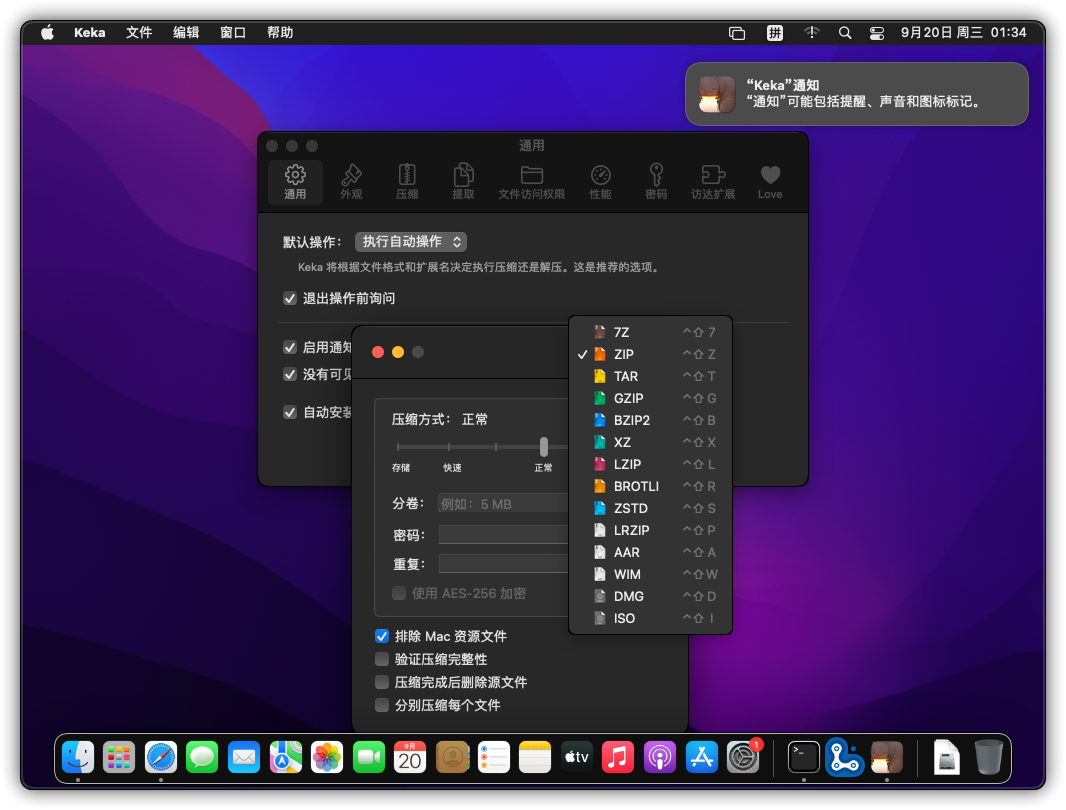Open the 窗口 menu

tap(233, 33)
